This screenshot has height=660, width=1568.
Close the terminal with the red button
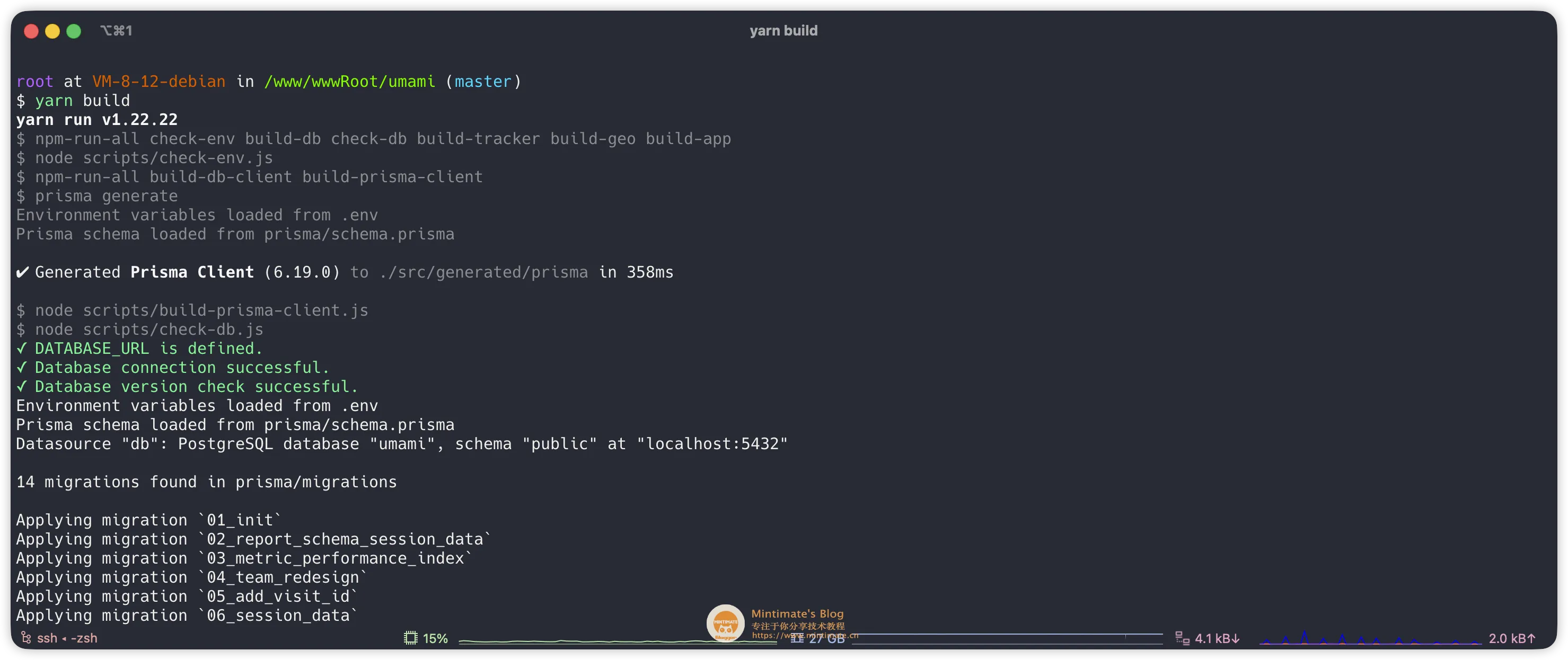coord(31,31)
